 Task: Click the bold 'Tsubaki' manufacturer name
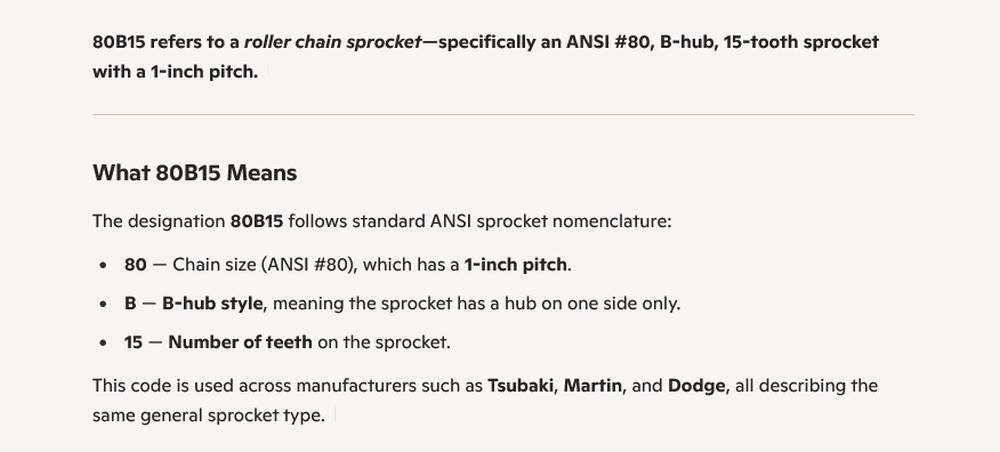pyautogui.click(x=520, y=386)
